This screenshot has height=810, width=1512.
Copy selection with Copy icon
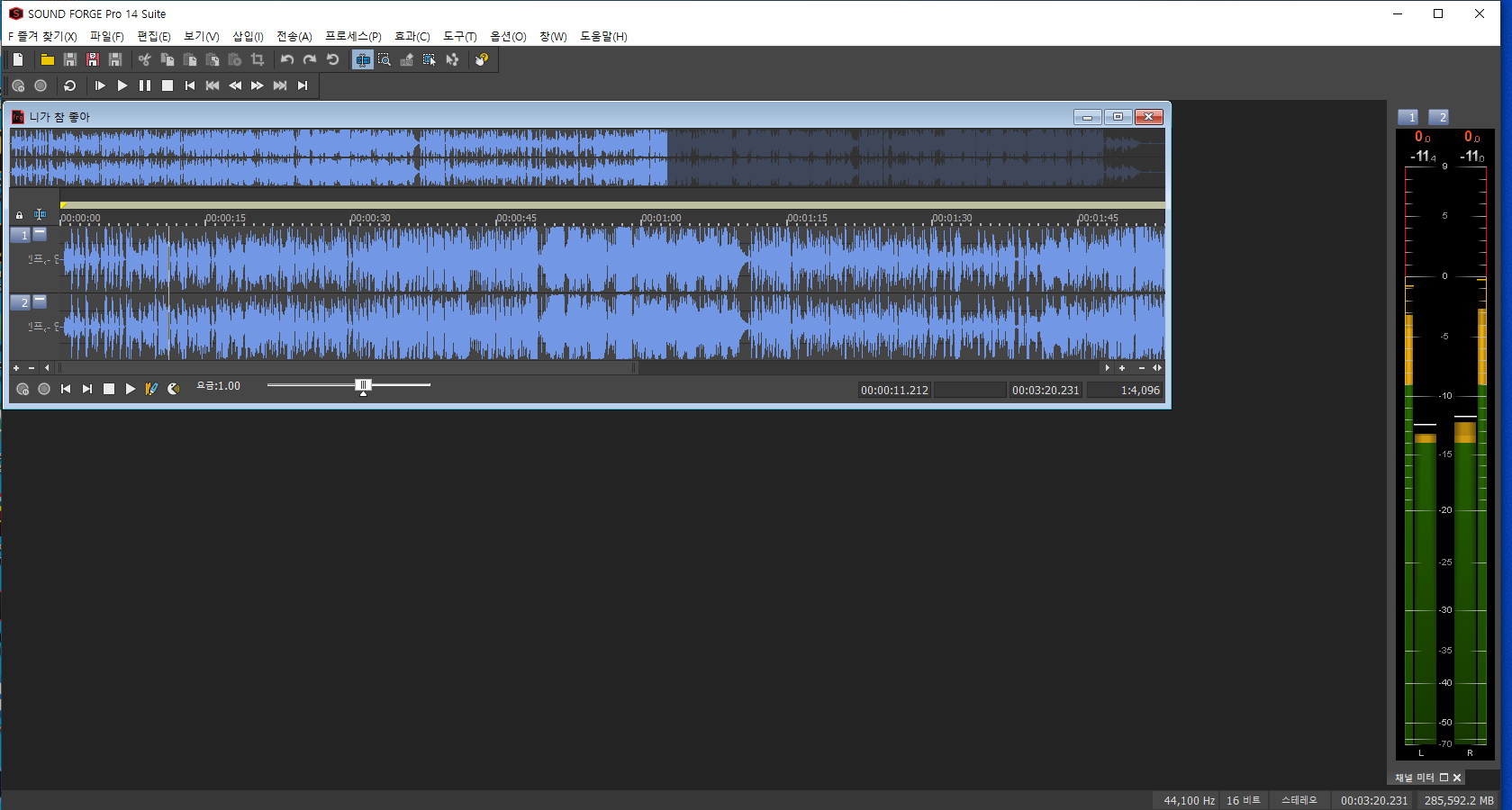point(167,59)
